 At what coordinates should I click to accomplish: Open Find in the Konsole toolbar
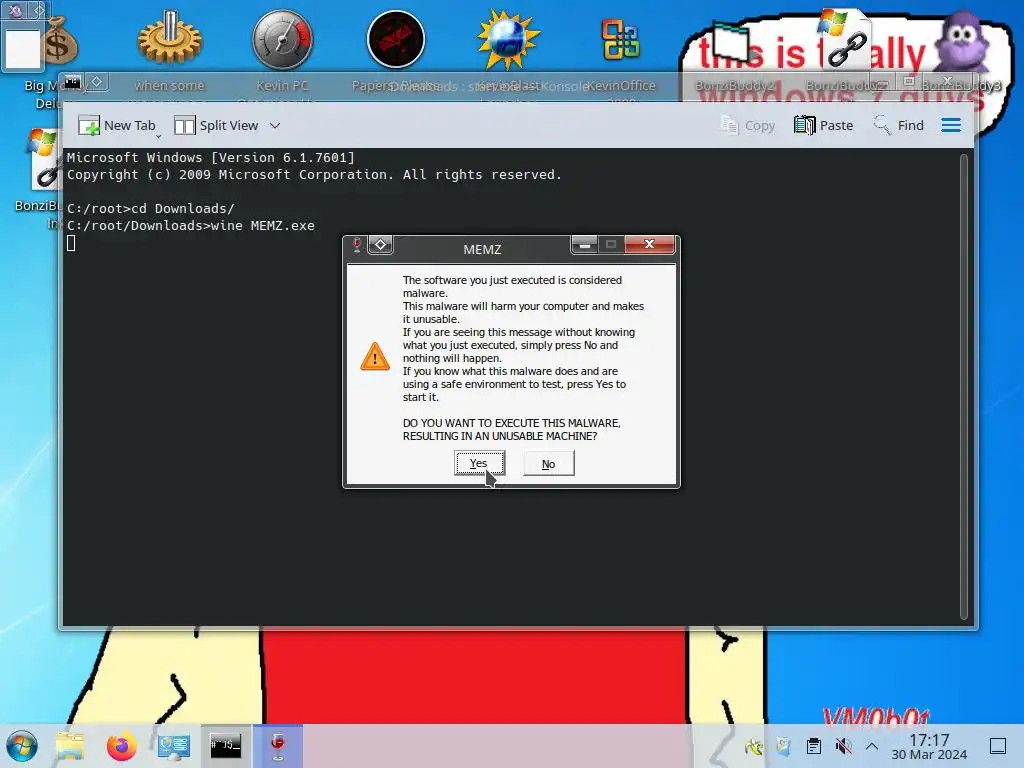(x=899, y=125)
